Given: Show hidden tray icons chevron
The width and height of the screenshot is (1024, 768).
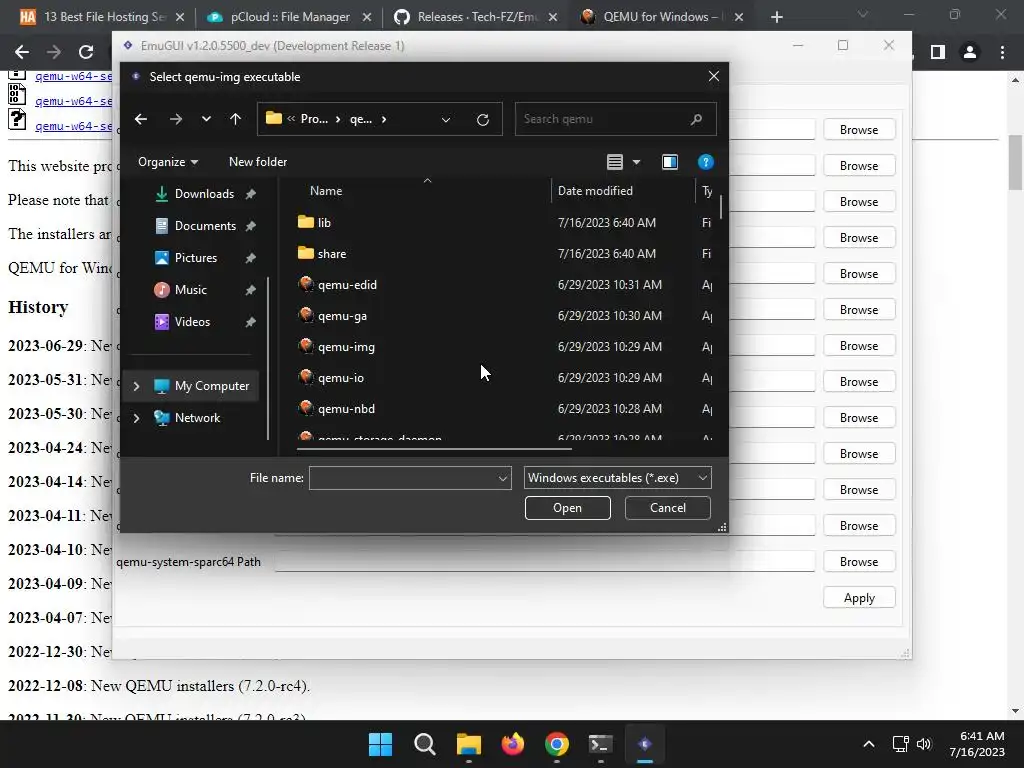Looking at the screenshot, I should (x=869, y=744).
